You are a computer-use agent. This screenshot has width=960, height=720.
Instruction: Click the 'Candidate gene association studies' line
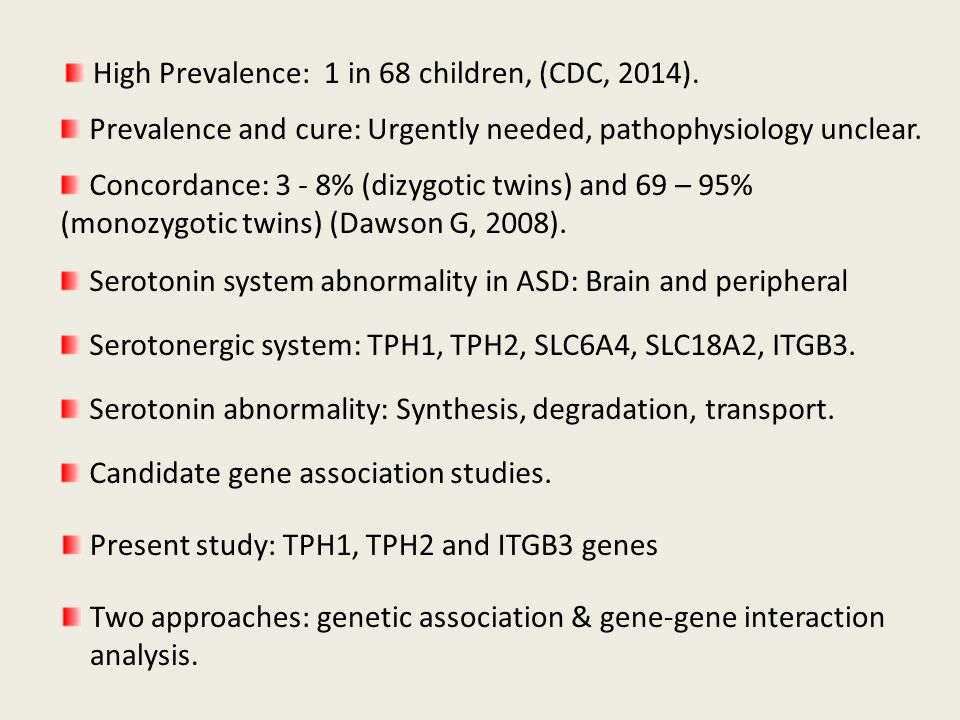point(320,474)
